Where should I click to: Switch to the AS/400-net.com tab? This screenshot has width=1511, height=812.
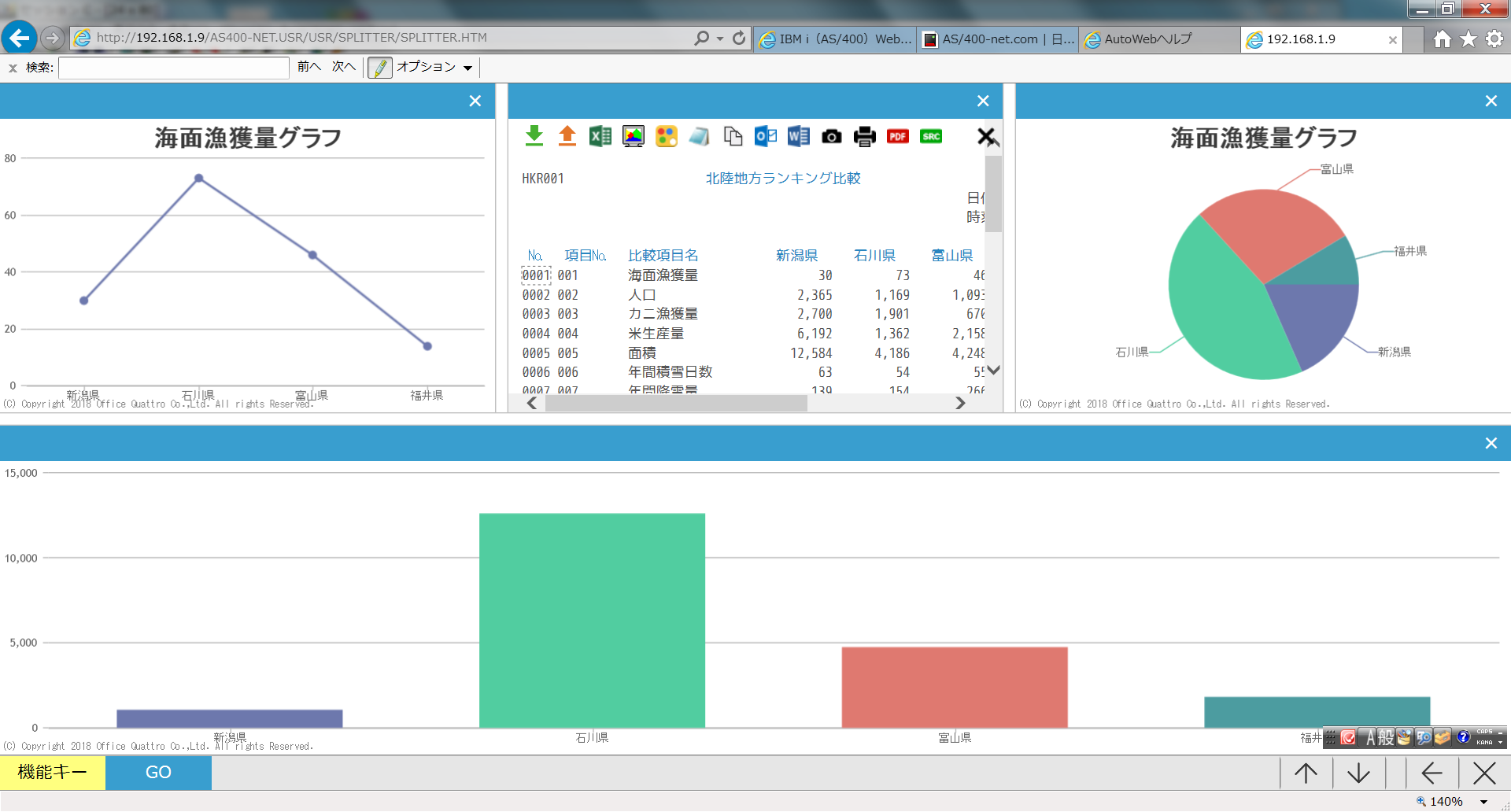(996, 39)
